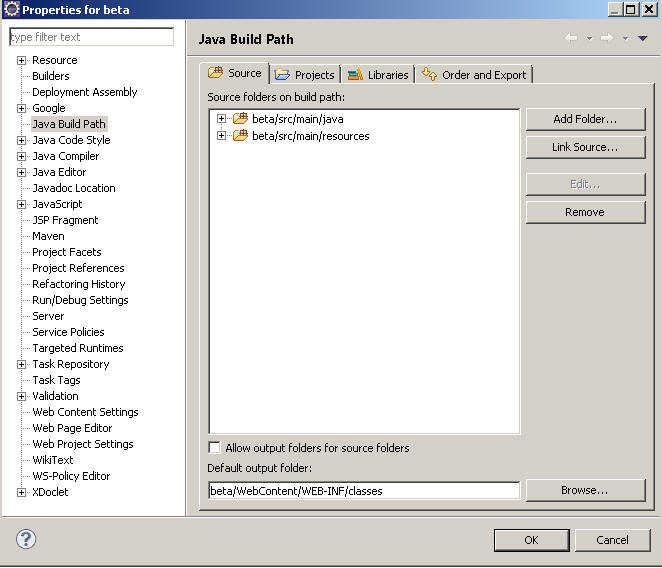
Task: Select Web Project Settings in the tree
Action: [x=83, y=444]
